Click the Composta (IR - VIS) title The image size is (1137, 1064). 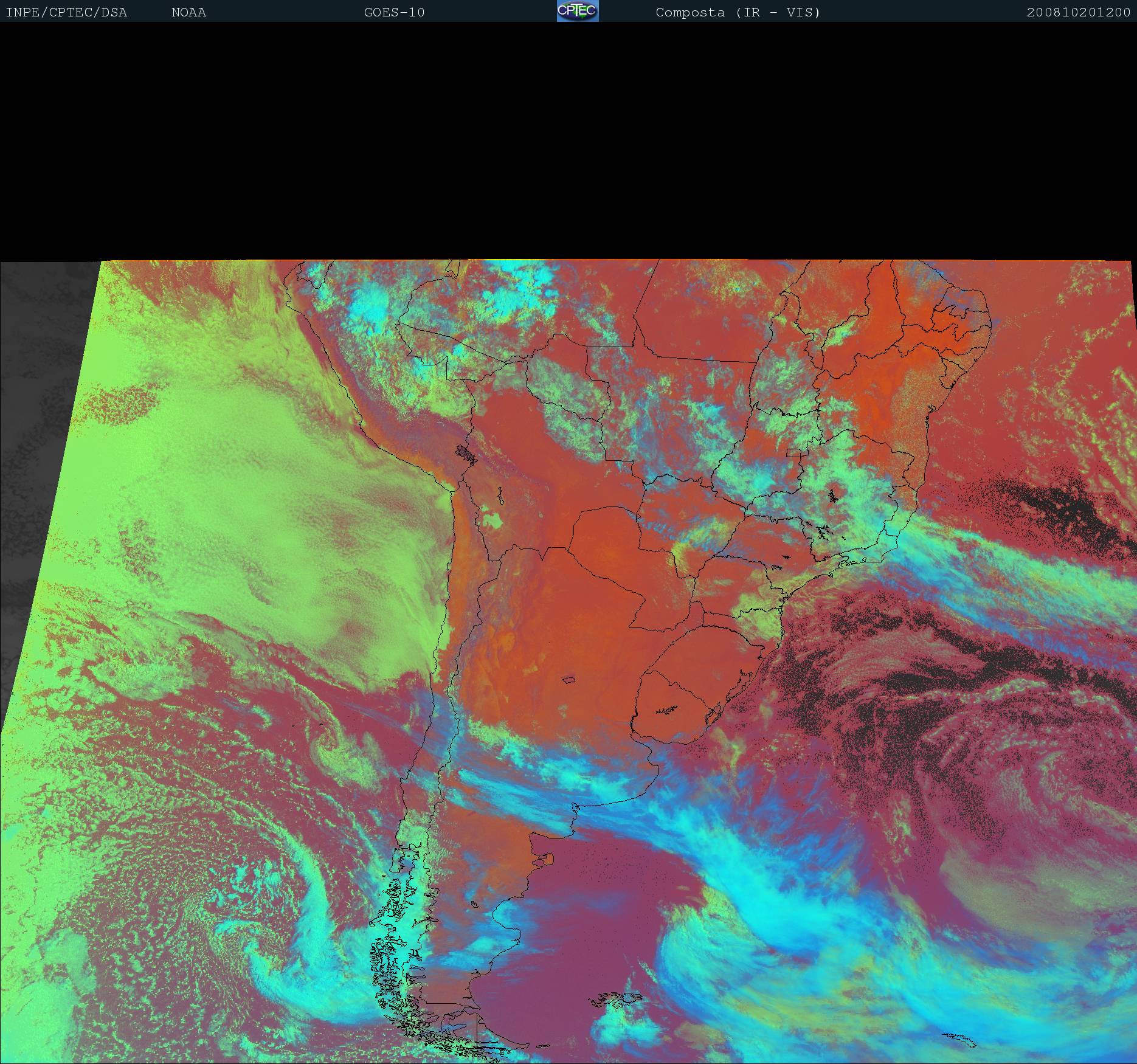tap(738, 12)
